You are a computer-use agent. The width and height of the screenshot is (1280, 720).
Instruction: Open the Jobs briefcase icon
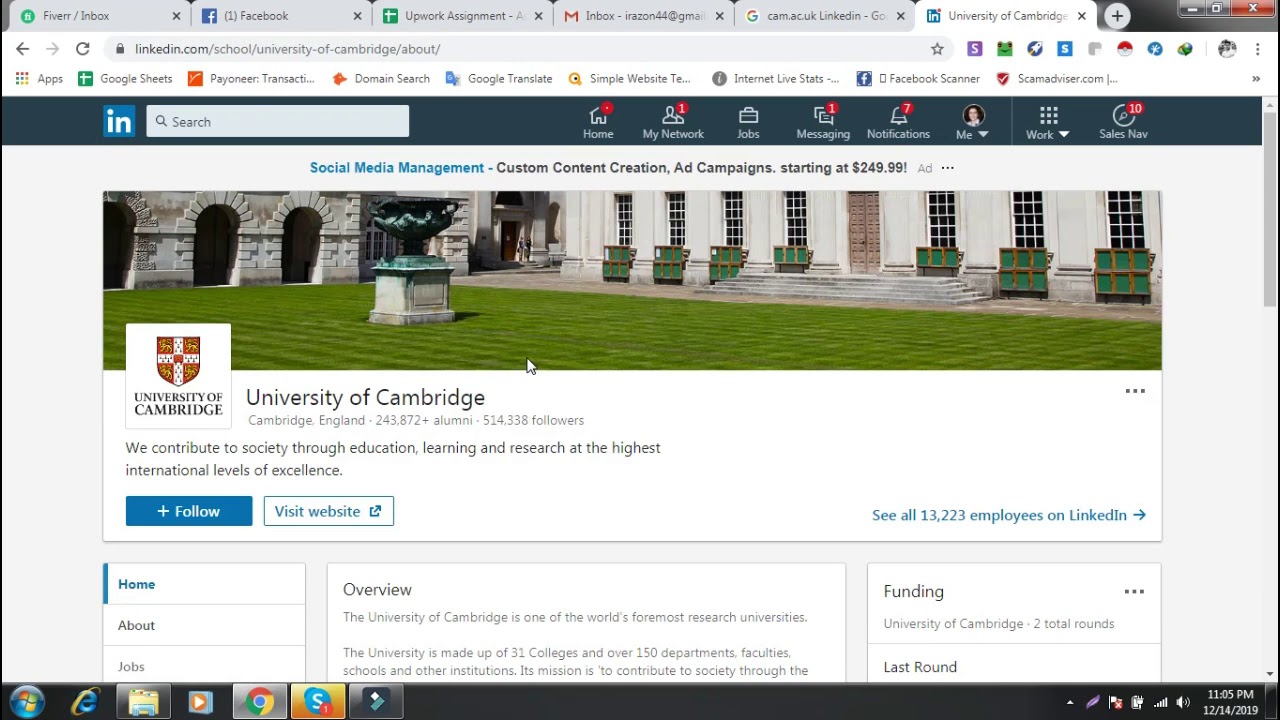(x=748, y=122)
